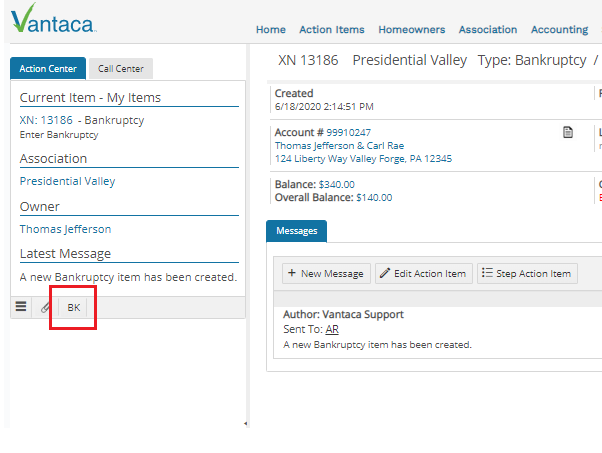Click the Presidential Valley association link
The width and height of the screenshot is (602, 453).
point(67,181)
